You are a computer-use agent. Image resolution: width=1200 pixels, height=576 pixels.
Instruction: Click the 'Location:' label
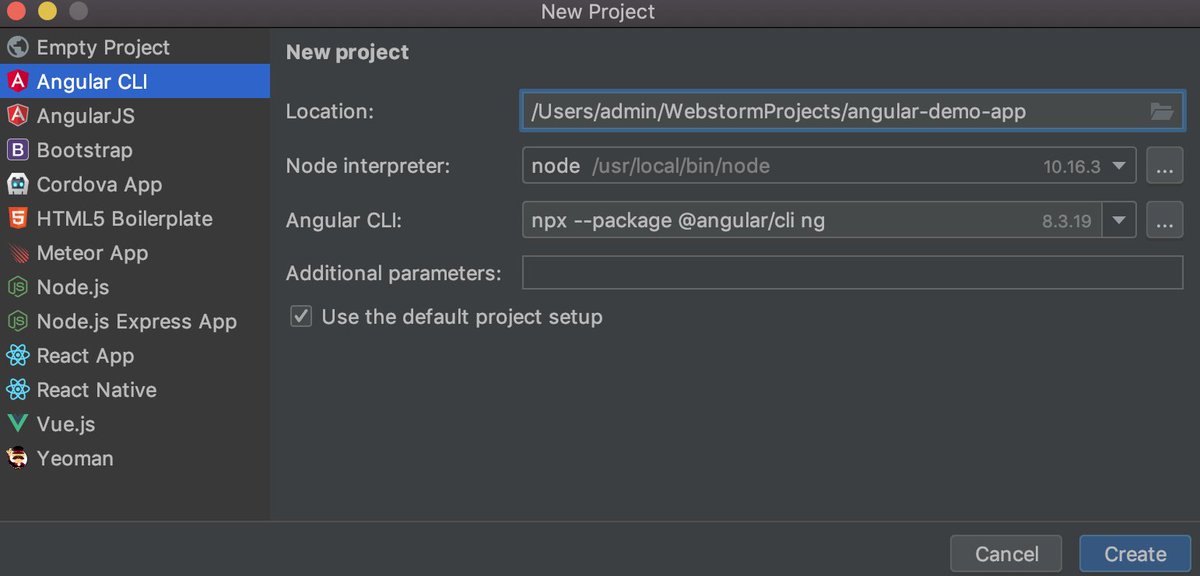tap(330, 111)
